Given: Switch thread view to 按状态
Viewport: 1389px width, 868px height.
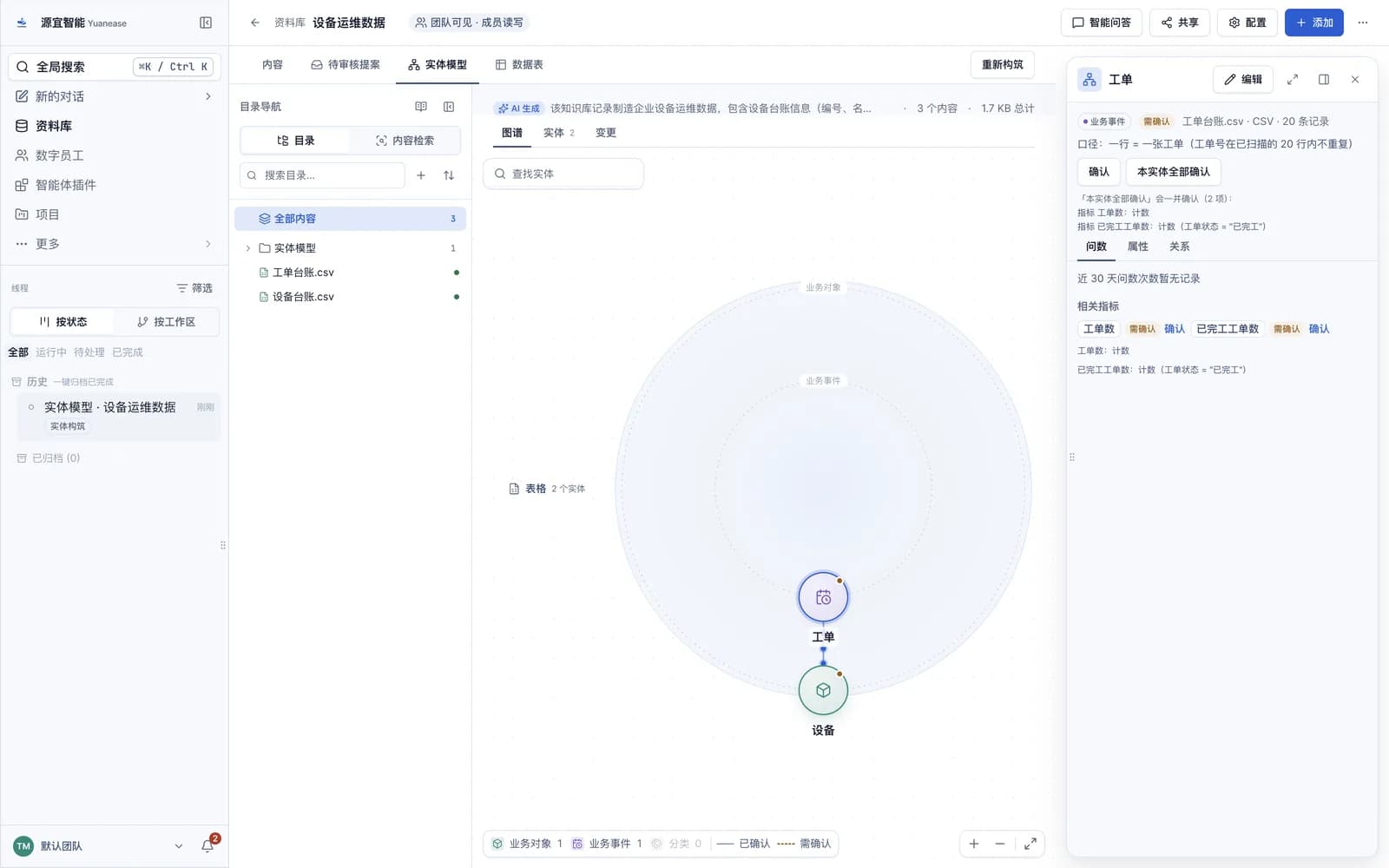Looking at the screenshot, I should [x=63, y=322].
